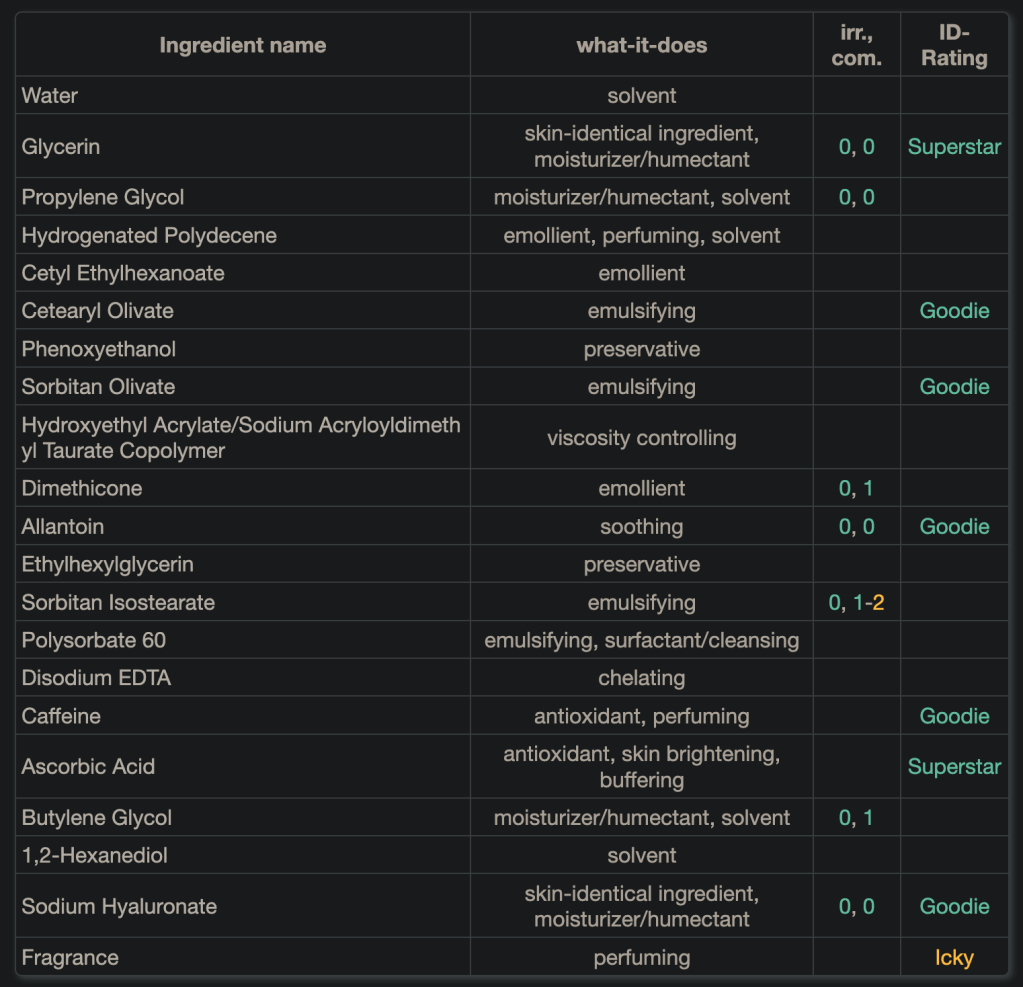Click the Icky rating for Fragrance
Image resolution: width=1023 pixels, height=987 pixels.
[954, 958]
